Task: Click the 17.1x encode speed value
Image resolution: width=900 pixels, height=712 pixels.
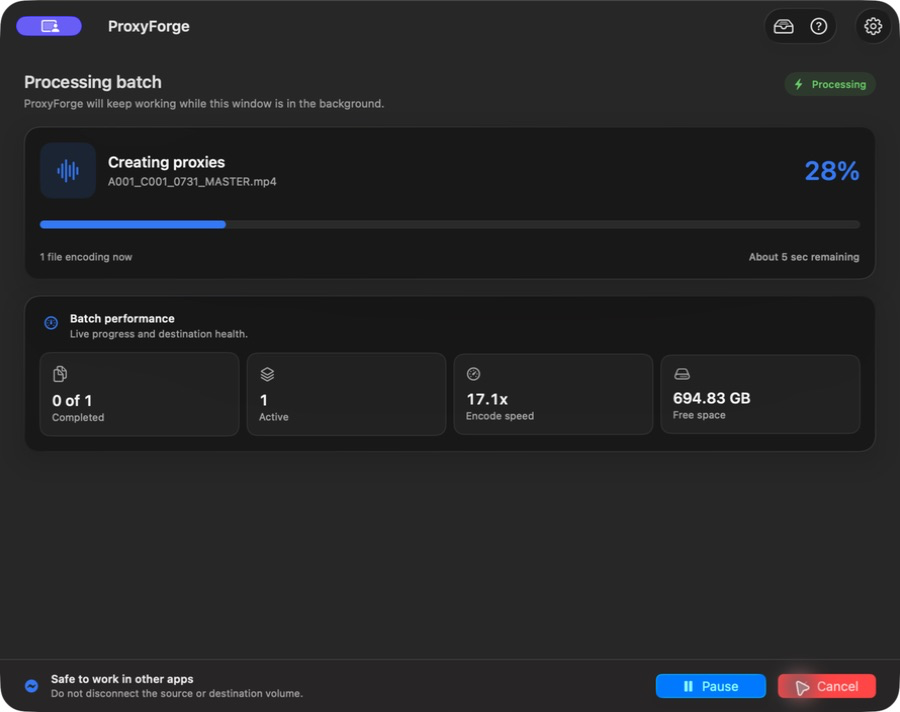Action: [487, 399]
